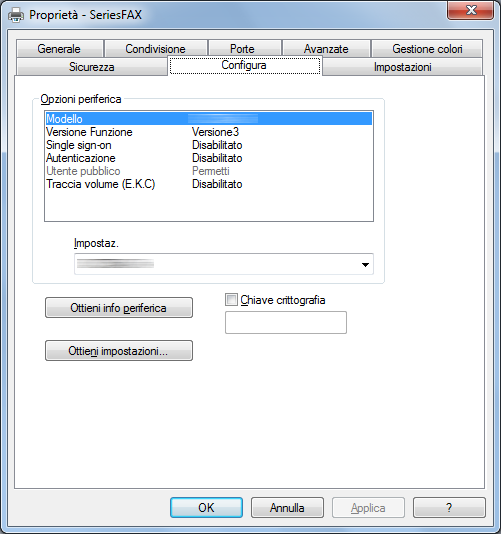The image size is (501, 534).
Task: Click the greyed Applica button
Action: [x=368, y=507]
